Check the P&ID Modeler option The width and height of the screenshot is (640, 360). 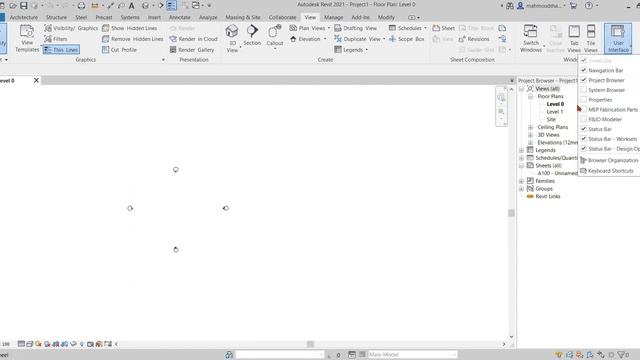pos(584,119)
